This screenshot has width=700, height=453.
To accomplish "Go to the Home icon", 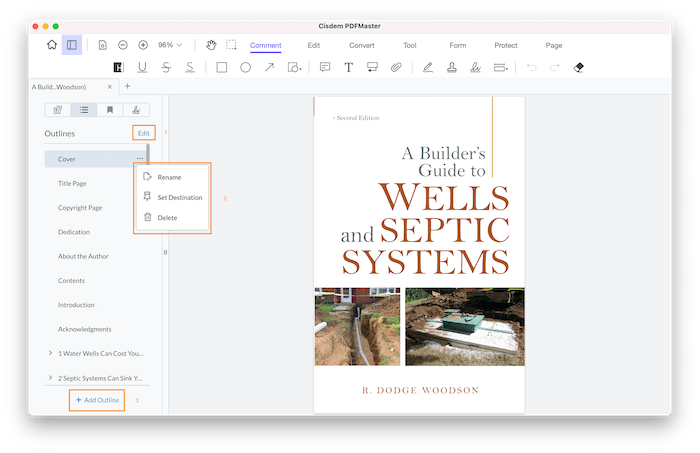I will 52,45.
